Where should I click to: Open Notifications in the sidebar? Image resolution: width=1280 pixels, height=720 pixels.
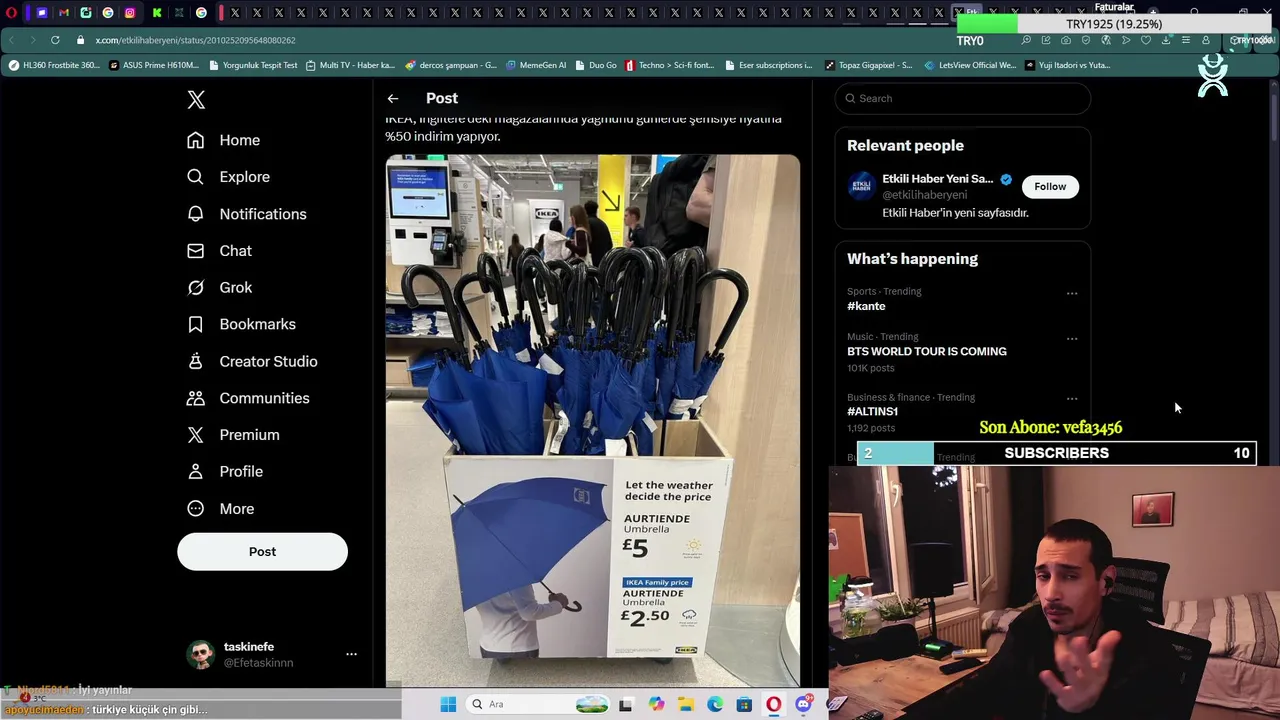(246, 214)
